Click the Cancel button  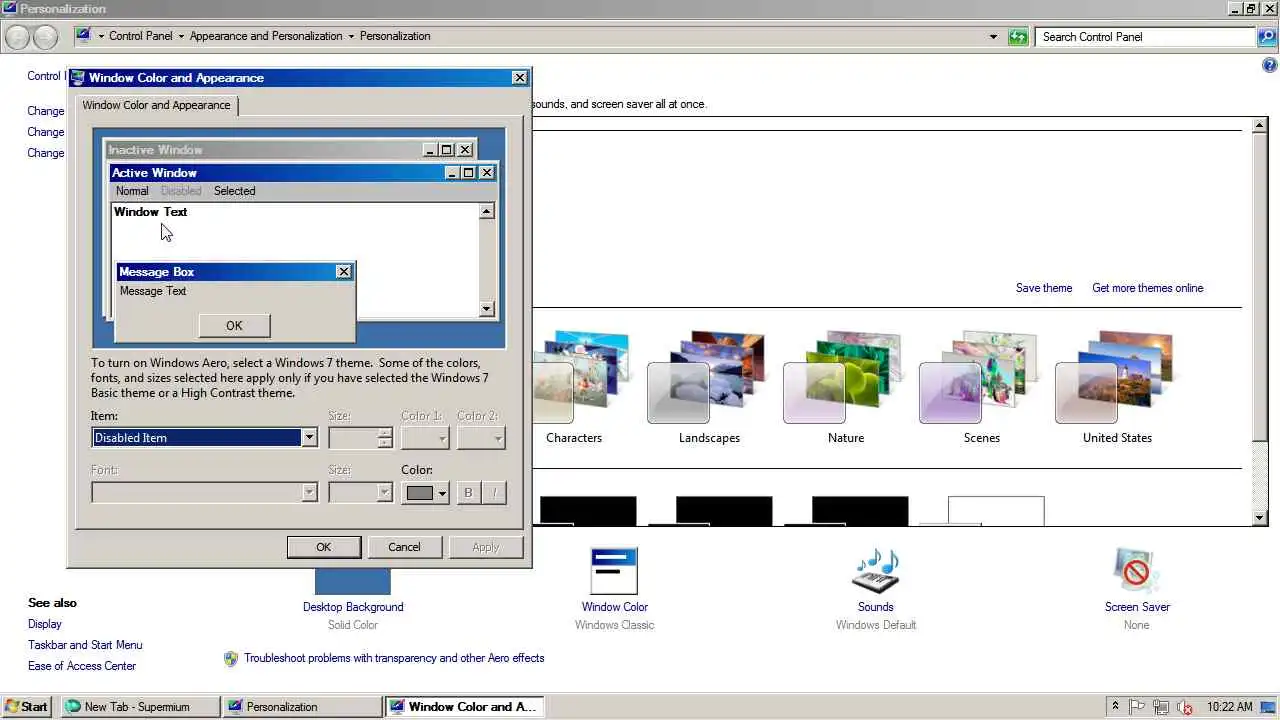[404, 547]
